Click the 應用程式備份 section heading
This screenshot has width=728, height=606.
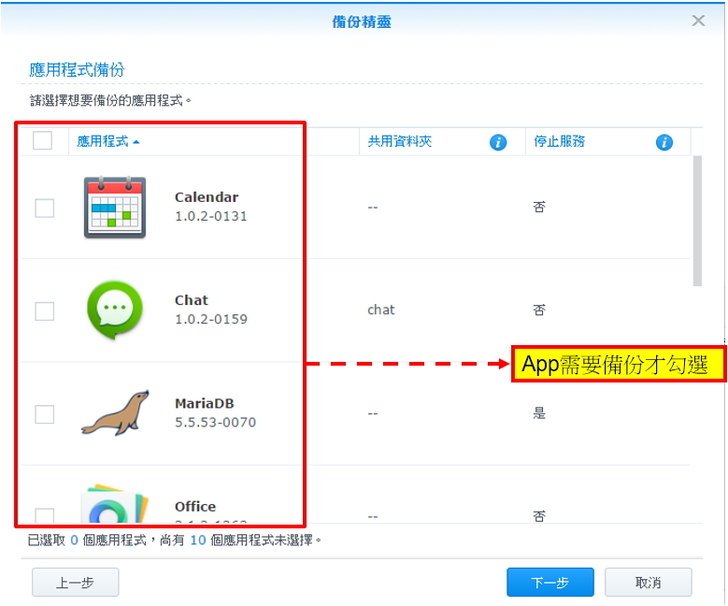77,70
